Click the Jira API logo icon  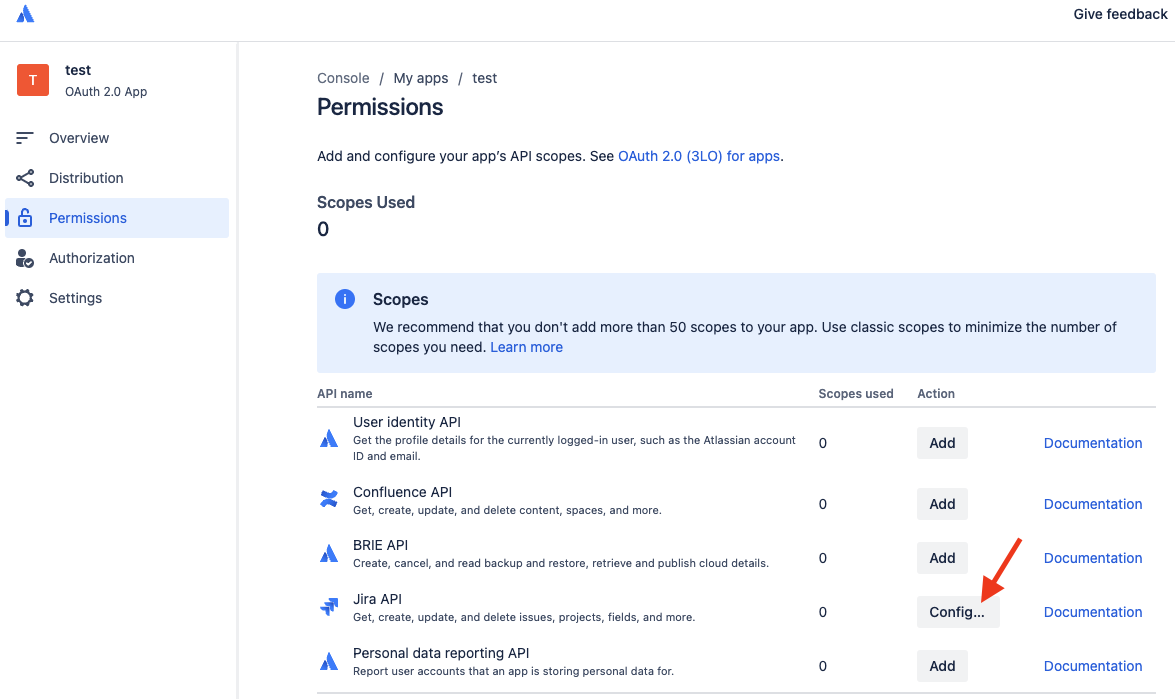[x=329, y=607]
